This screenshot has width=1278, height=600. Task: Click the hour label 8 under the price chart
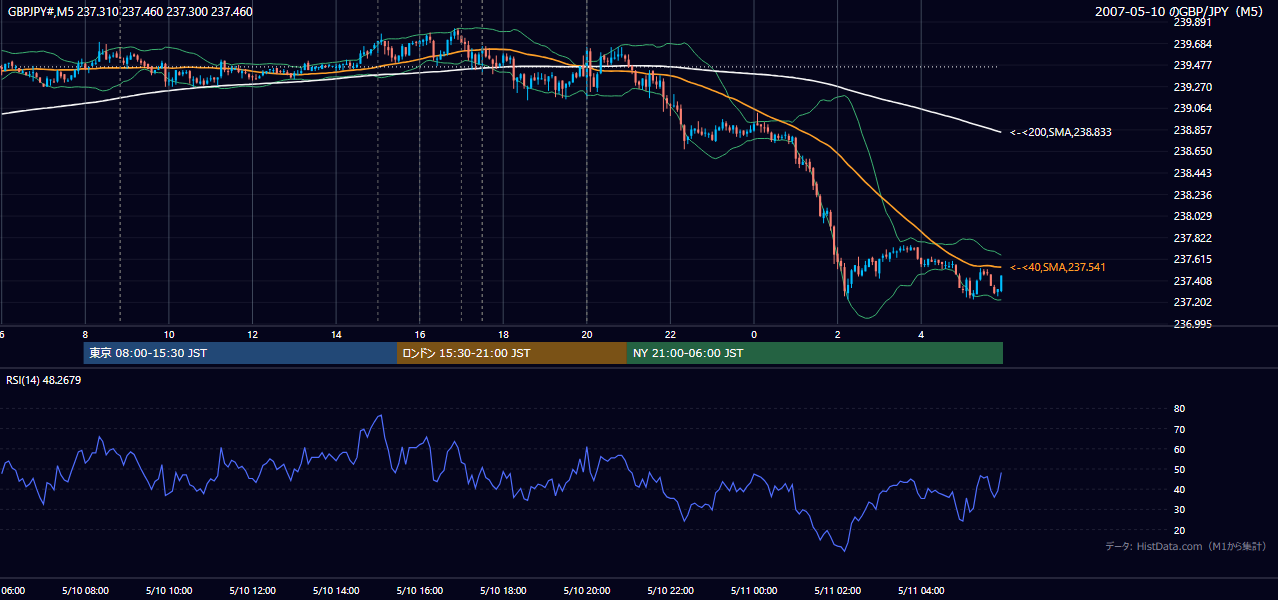pos(85,335)
